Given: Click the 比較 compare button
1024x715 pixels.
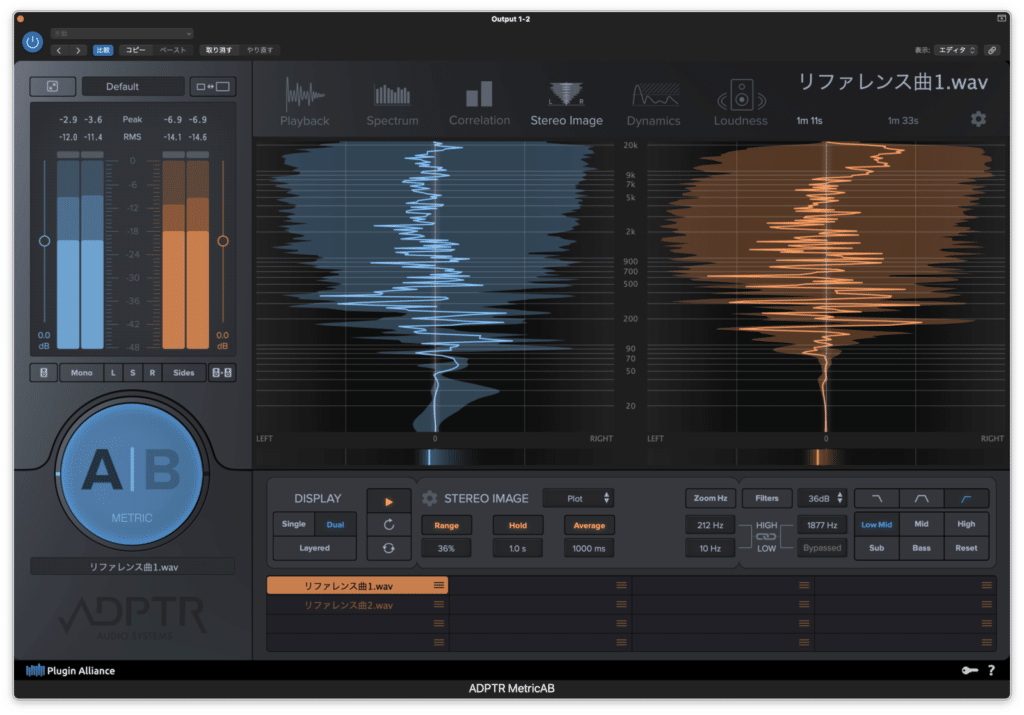Looking at the screenshot, I should point(103,50).
